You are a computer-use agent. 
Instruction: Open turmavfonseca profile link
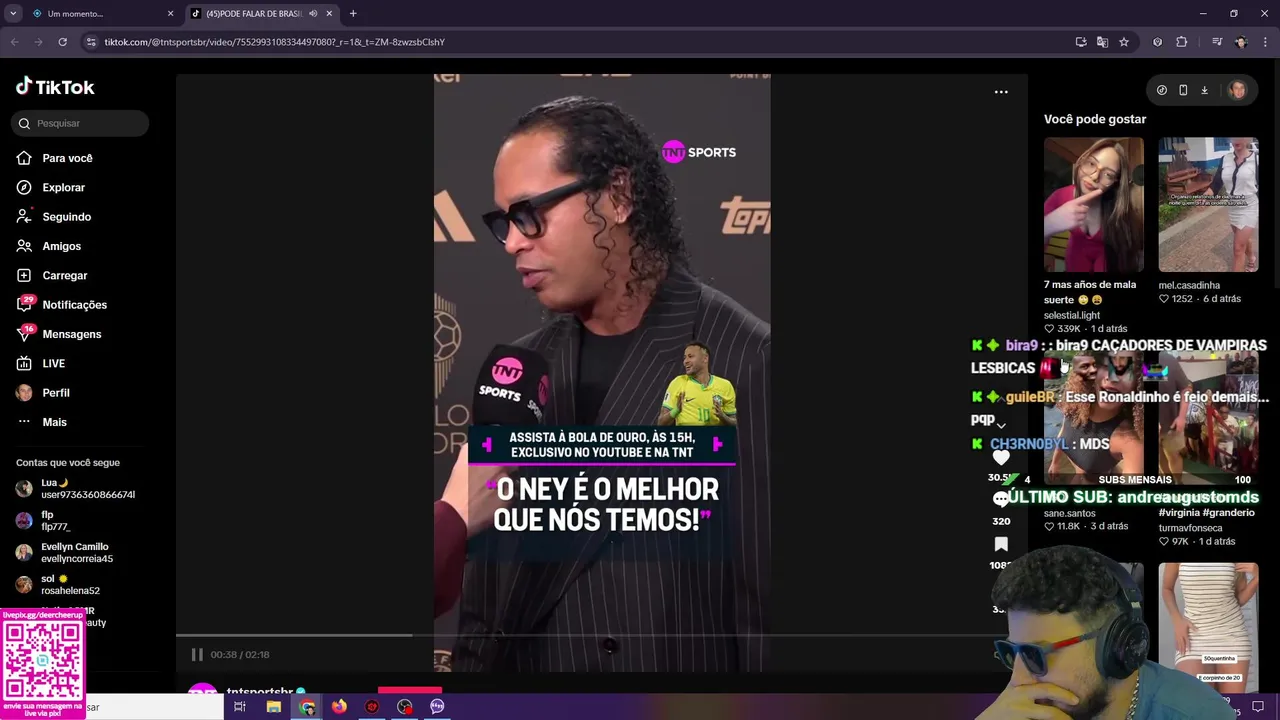click(1190, 528)
